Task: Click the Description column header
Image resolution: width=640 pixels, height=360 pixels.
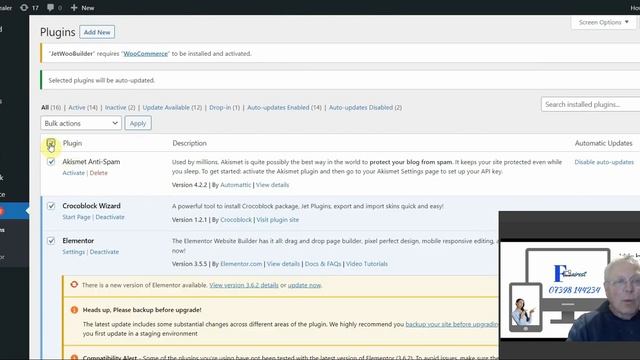Action: tap(189, 143)
